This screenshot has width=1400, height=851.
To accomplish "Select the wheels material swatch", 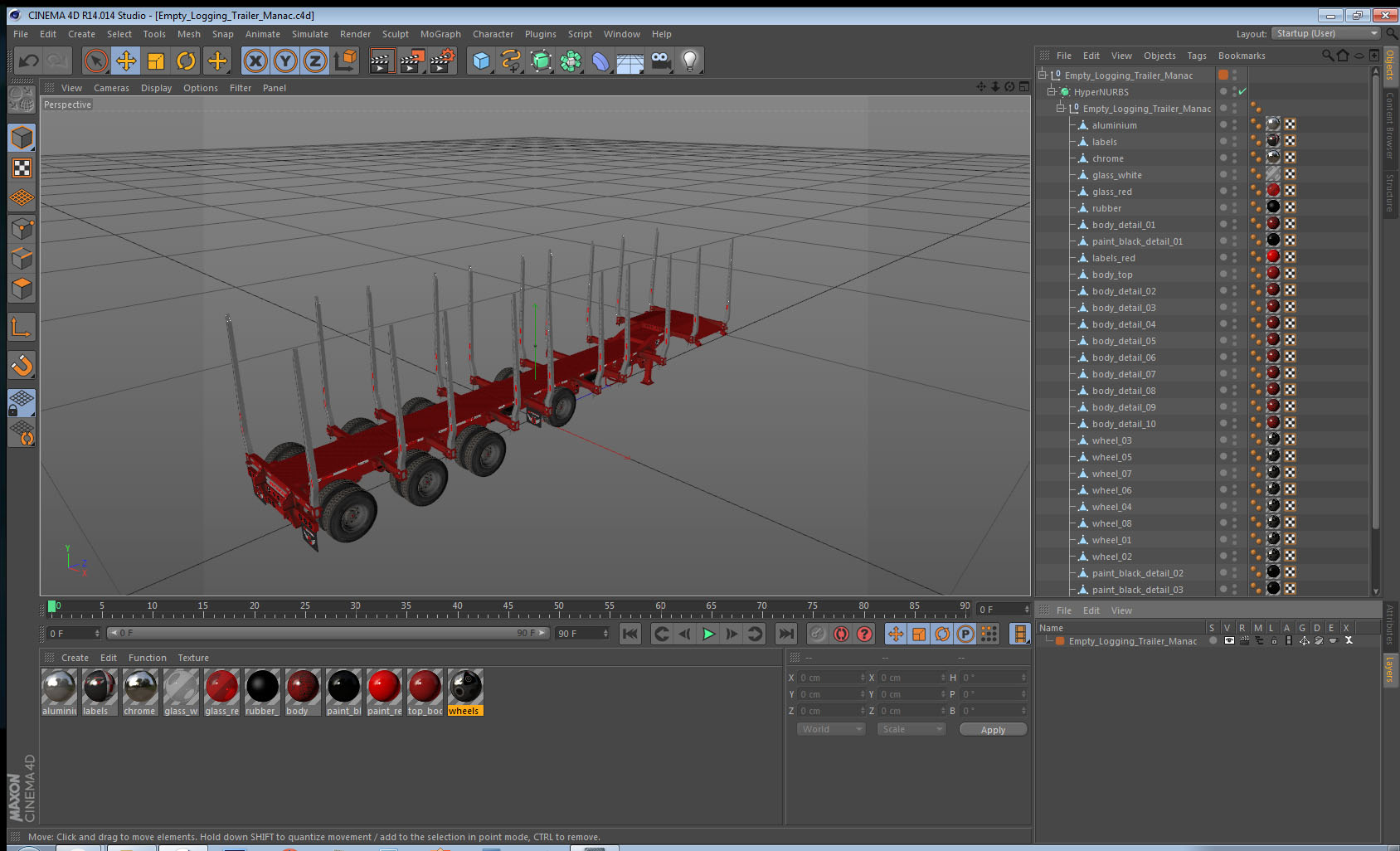I will click(465, 692).
